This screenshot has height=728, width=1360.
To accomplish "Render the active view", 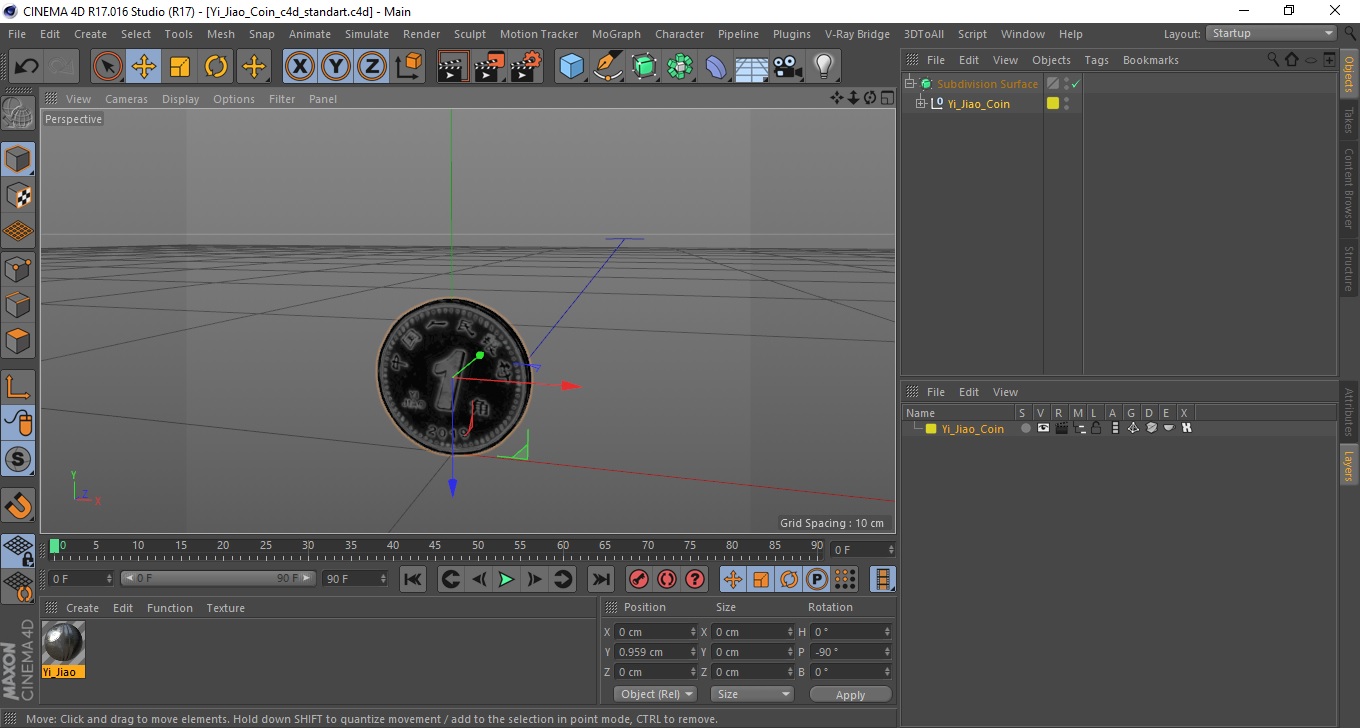I will pos(453,67).
